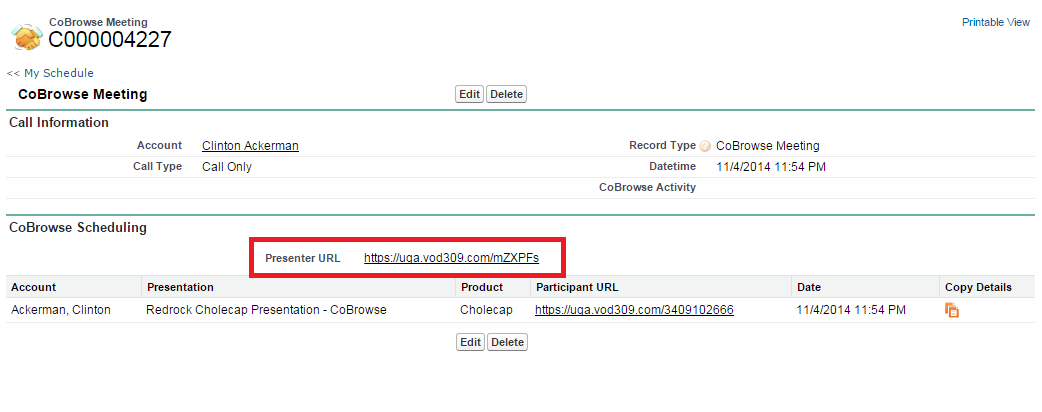
Task: Click the CoBrowse Meeting handshake icon
Action: (x=26, y=36)
